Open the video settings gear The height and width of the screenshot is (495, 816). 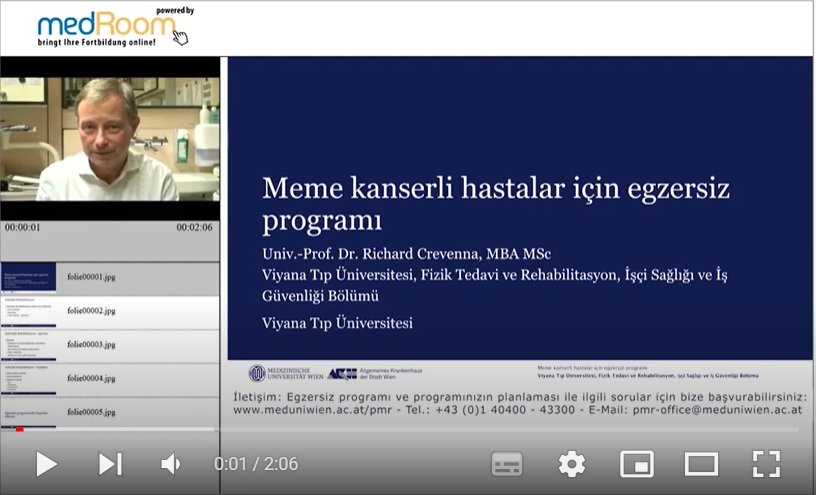[571, 463]
